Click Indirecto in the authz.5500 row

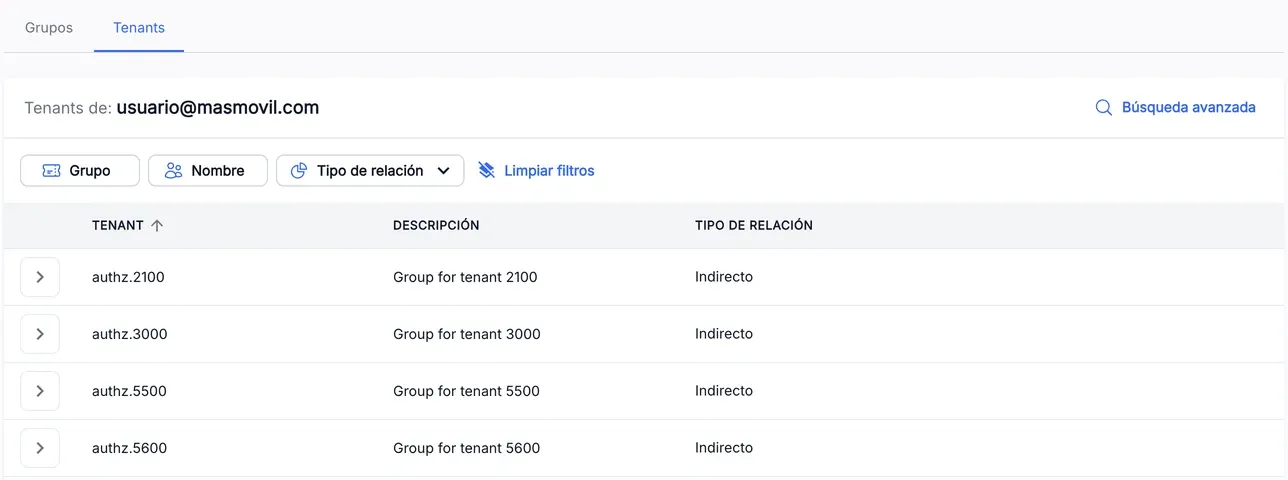[x=724, y=390]
